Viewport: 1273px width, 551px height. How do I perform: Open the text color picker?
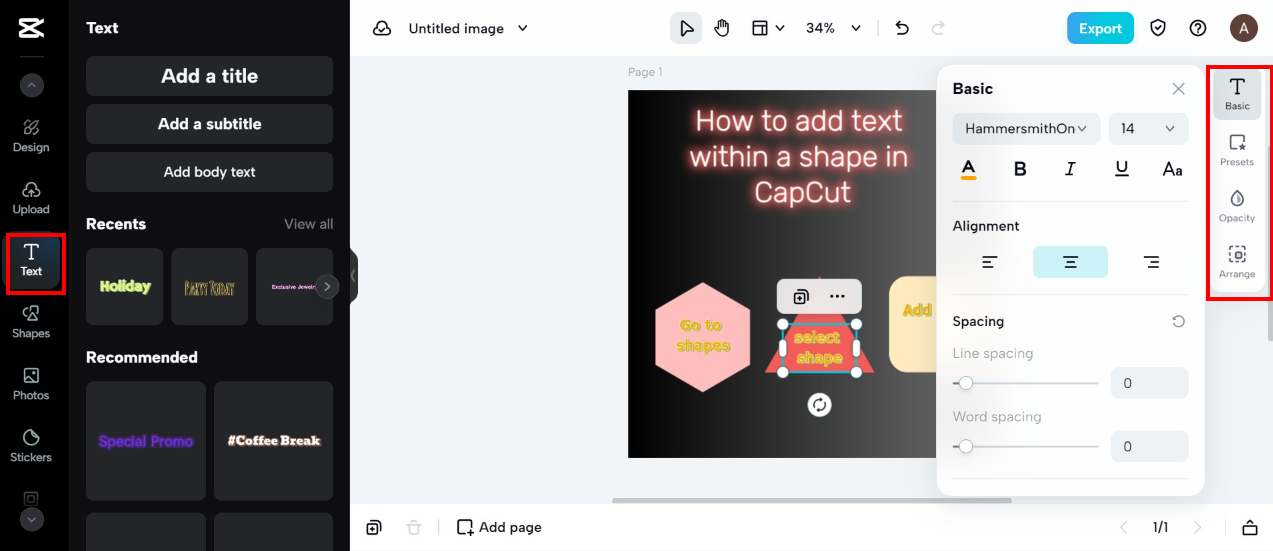[x=968, y=169]
